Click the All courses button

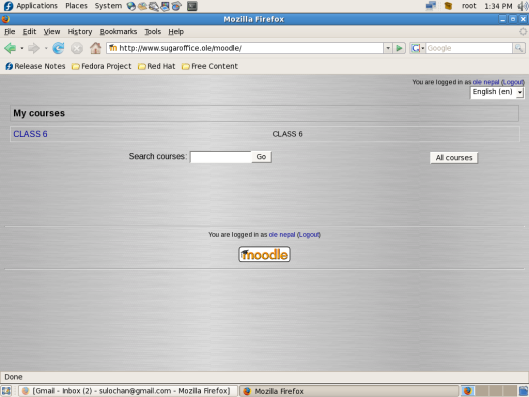454,158
